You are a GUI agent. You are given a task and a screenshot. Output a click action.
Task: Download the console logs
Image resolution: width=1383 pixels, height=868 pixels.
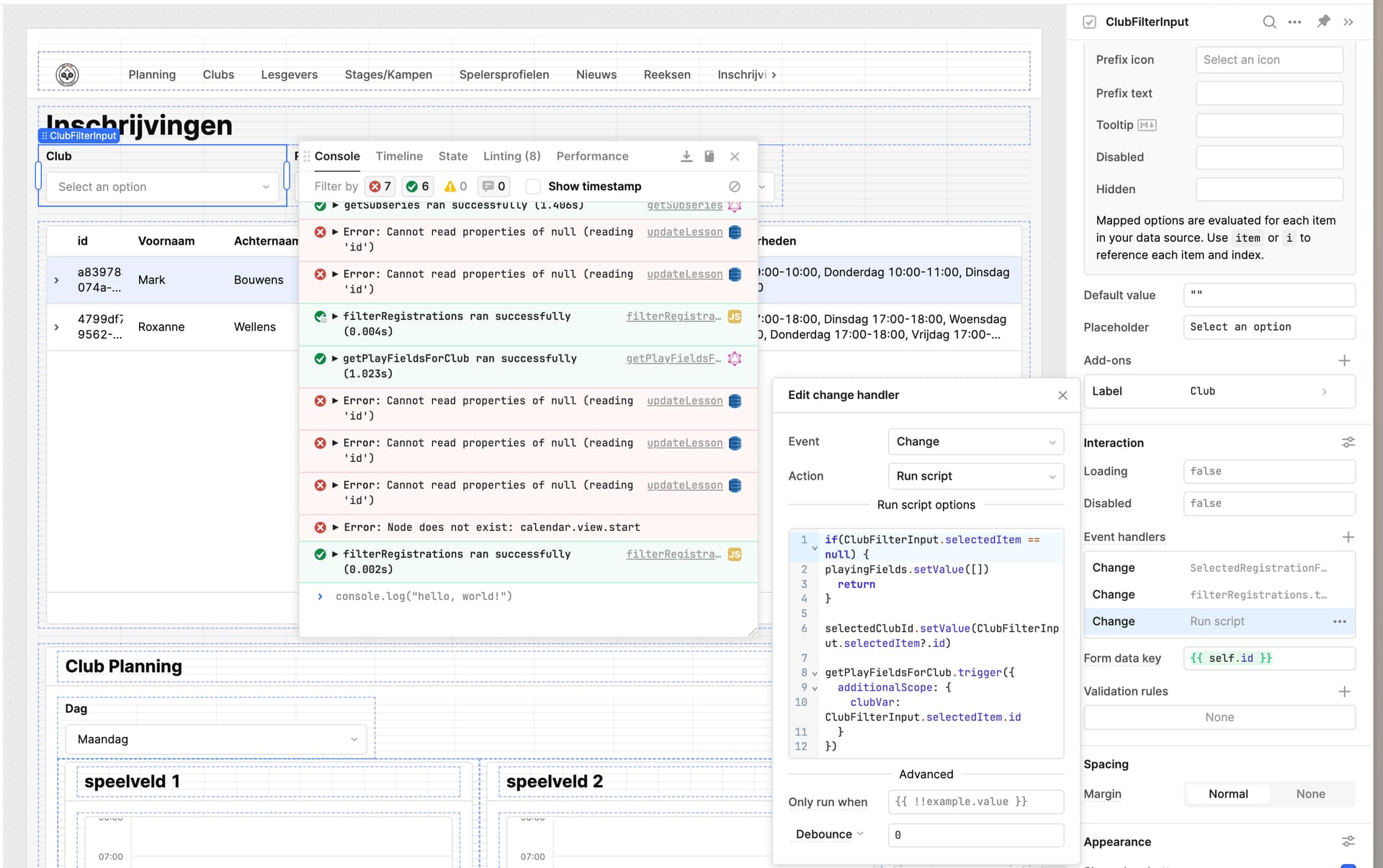686,156
